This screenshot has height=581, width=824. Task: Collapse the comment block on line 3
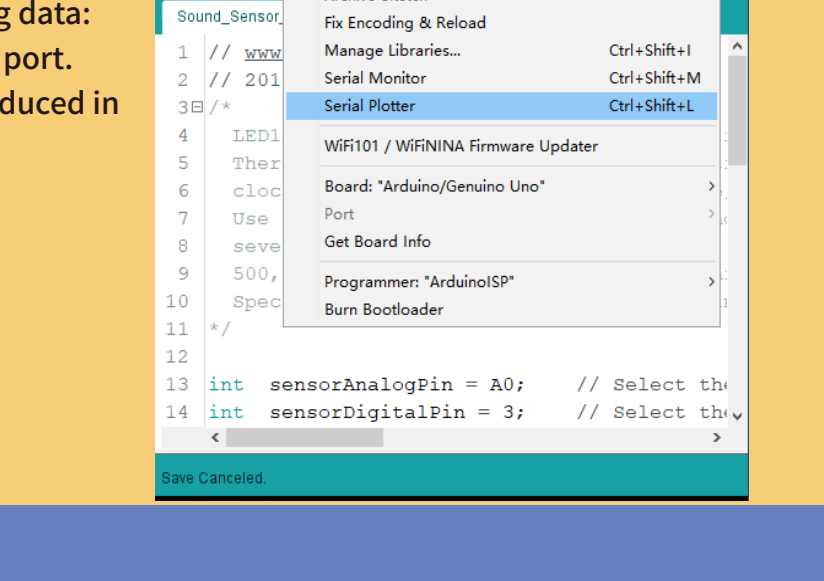click(197, 107)
